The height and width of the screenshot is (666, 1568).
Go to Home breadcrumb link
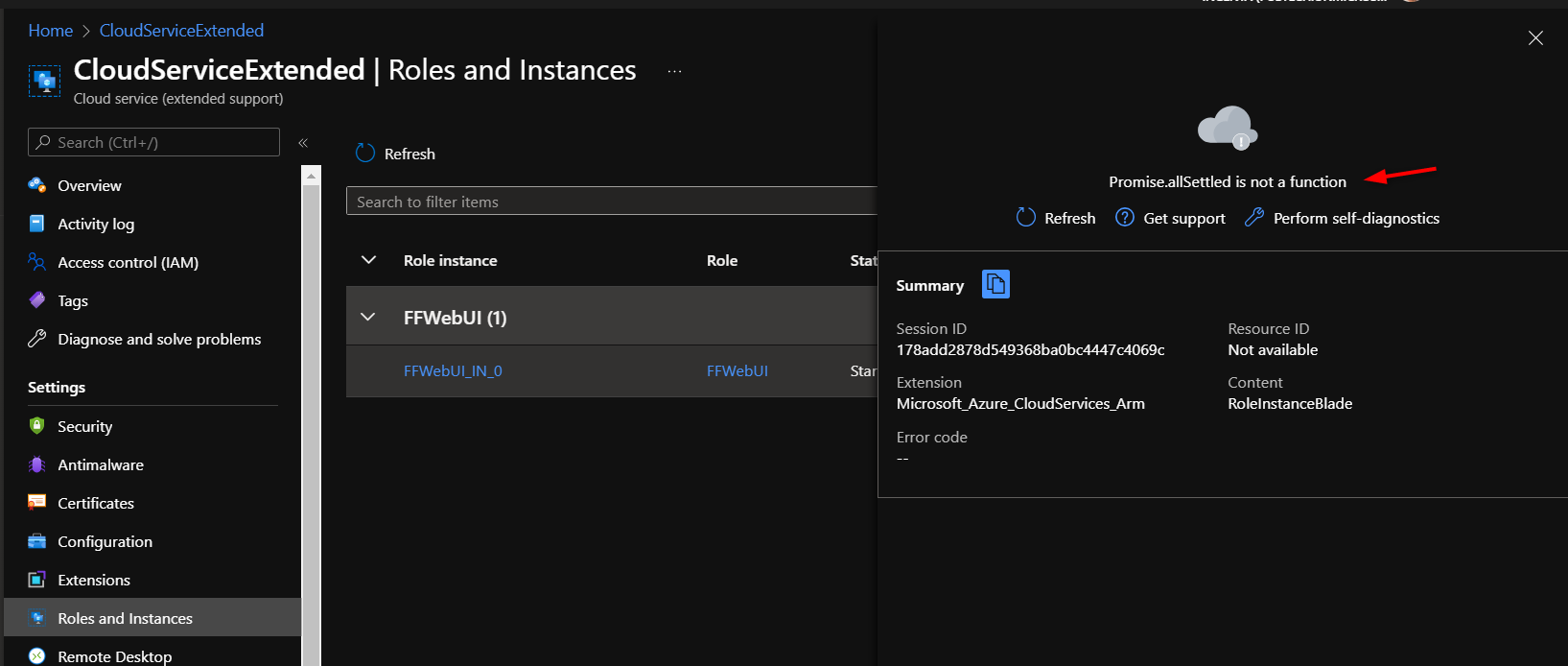51,31
